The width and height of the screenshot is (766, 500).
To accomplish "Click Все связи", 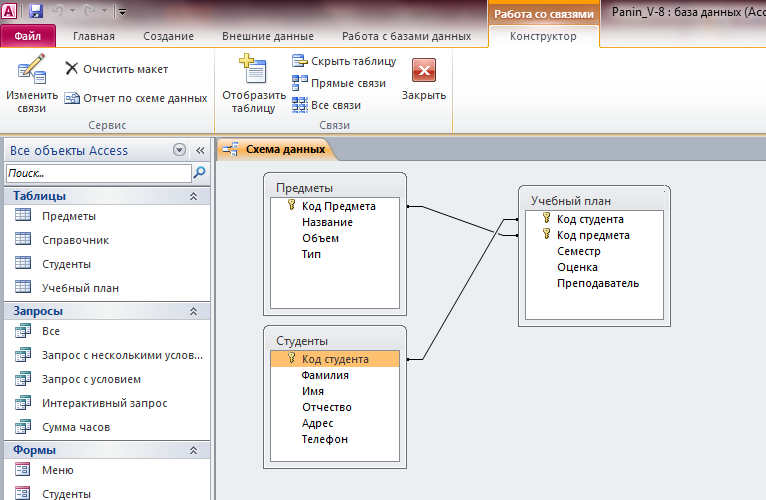I will 326,105.
